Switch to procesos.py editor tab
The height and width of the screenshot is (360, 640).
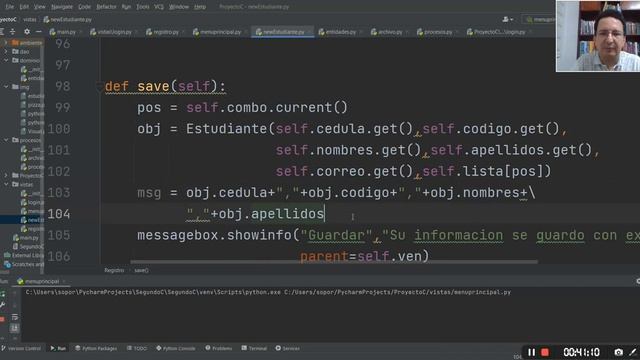click(x=438, y=32)
